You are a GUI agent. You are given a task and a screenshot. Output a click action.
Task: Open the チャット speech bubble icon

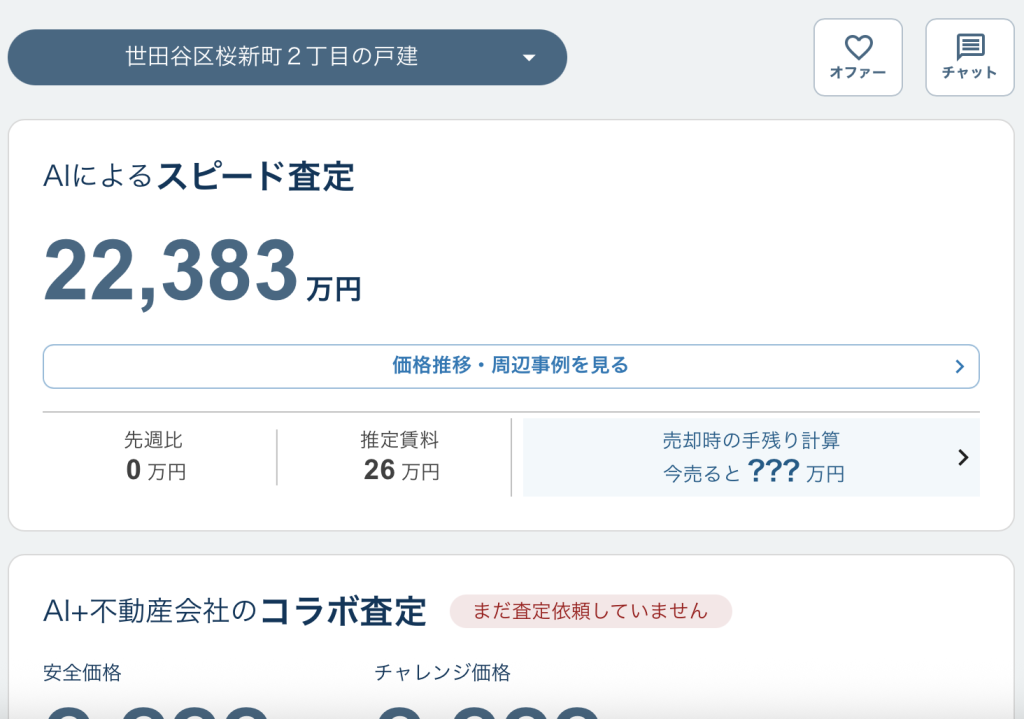tap(969, 45)
